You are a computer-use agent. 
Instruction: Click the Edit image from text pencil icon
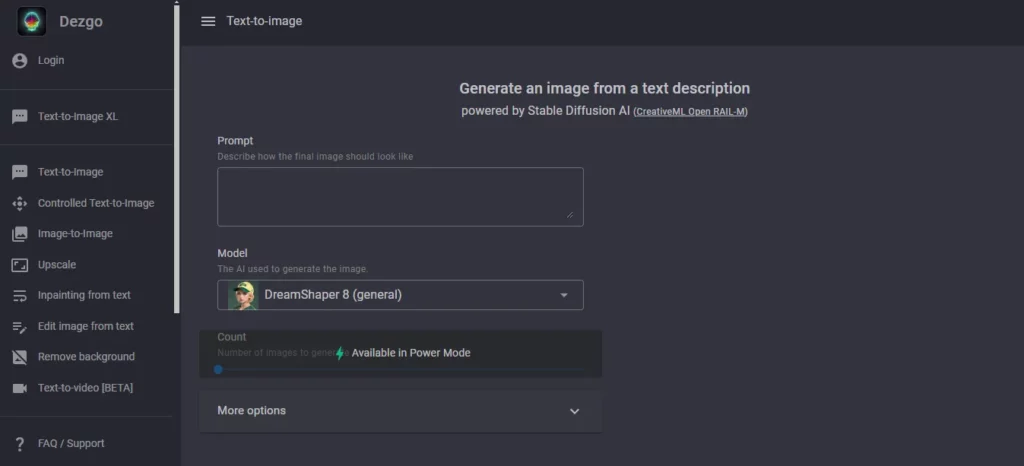(20, 326)
